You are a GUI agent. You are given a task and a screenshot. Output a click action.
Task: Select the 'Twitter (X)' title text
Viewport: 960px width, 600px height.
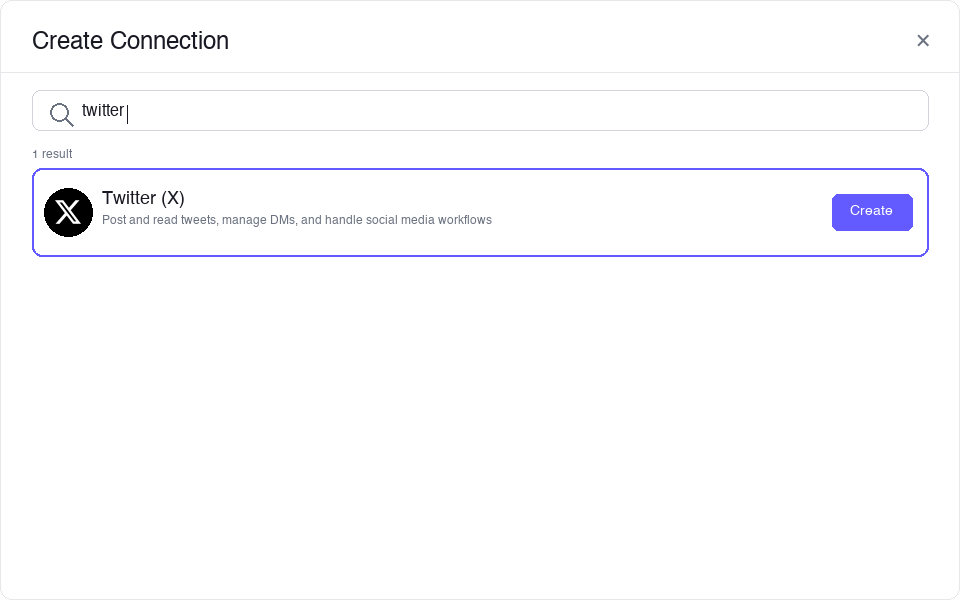tap(142, 198)
